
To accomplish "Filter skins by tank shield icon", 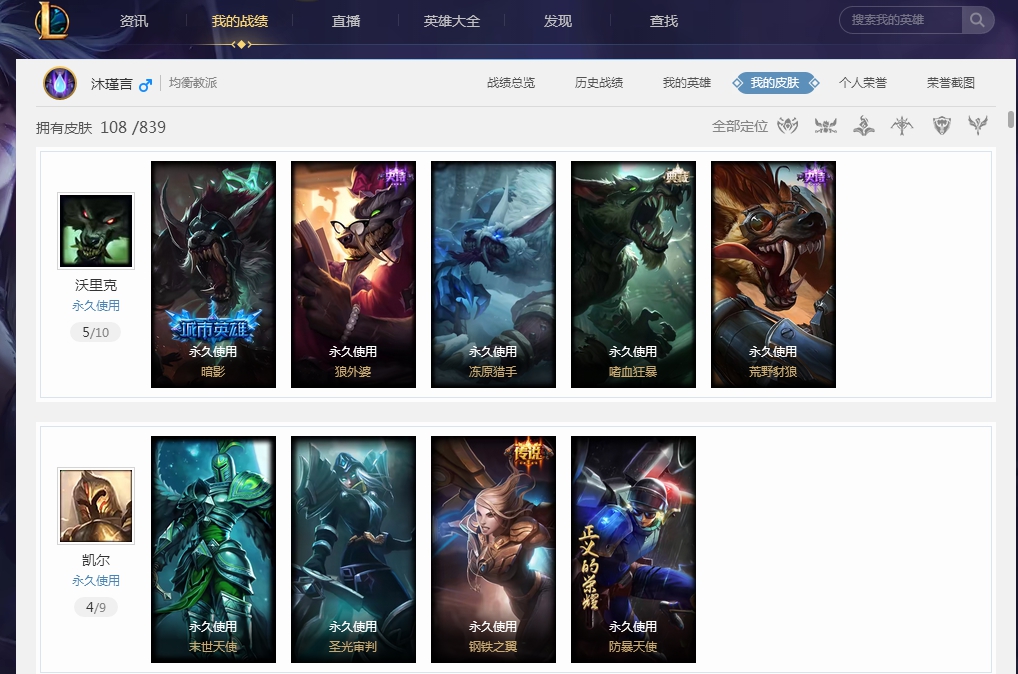I will point(941,125).
